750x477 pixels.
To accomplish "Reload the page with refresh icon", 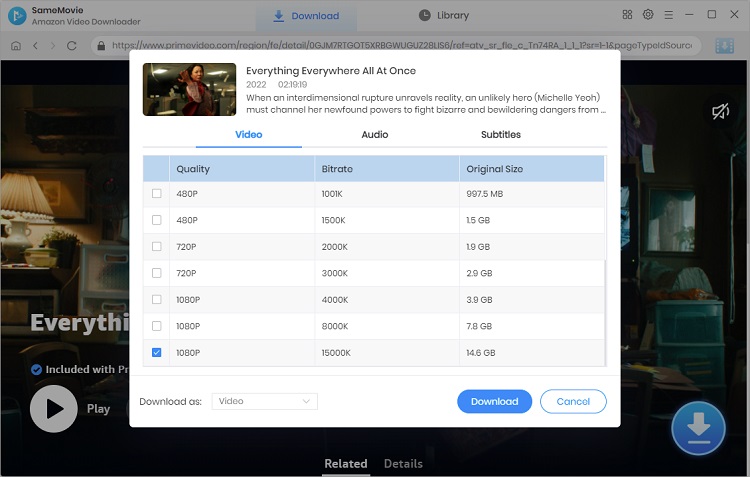I will 72,46.
